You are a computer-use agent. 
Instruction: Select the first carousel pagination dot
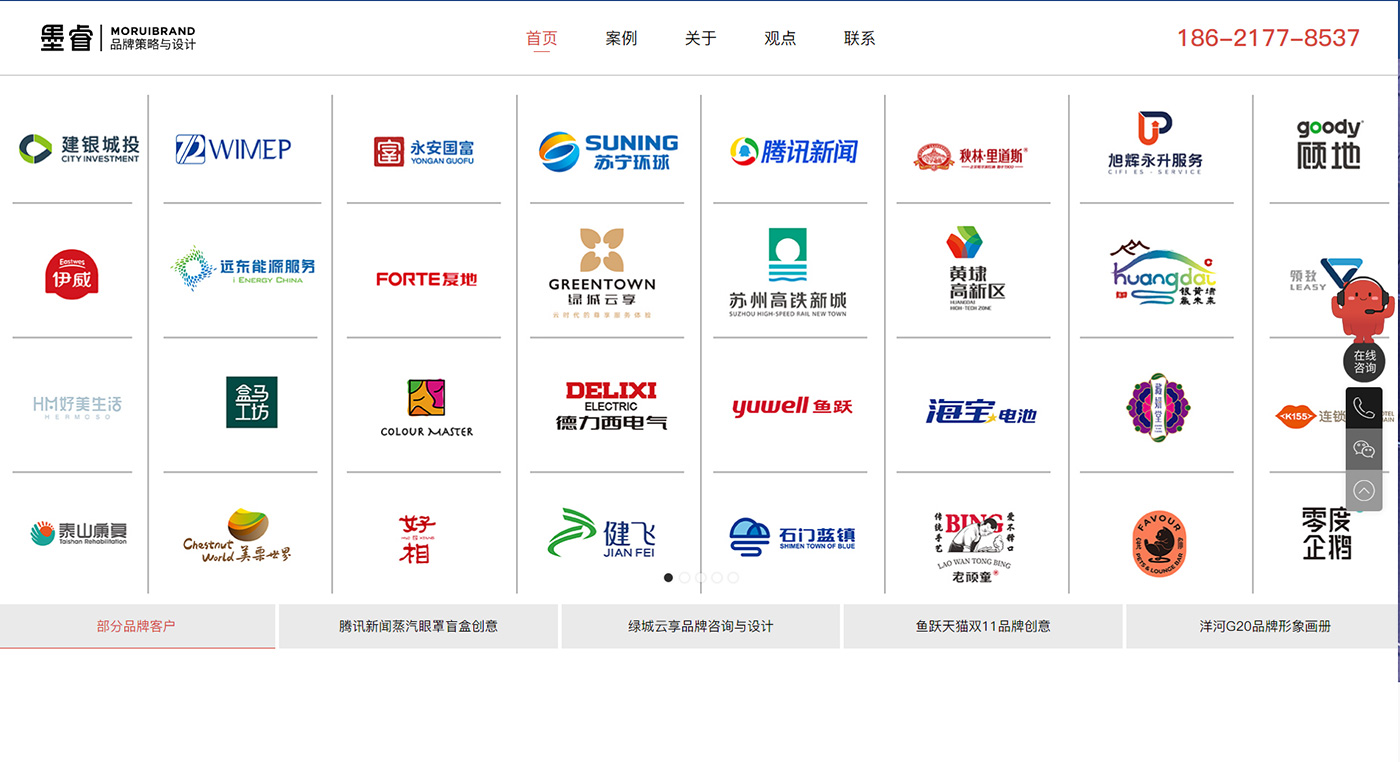[668, 578]
